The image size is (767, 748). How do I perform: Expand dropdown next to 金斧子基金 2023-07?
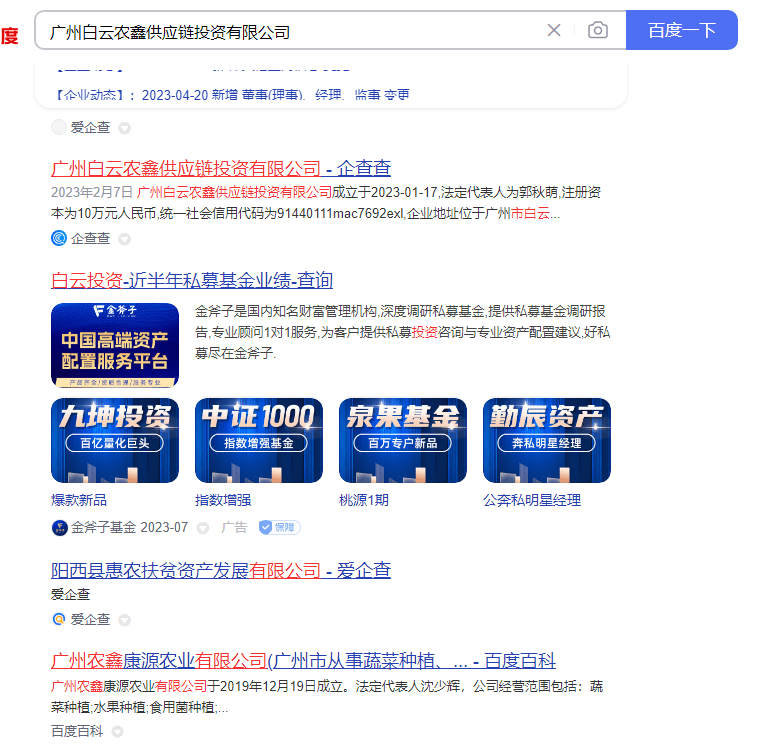click(x=203, y=528)
